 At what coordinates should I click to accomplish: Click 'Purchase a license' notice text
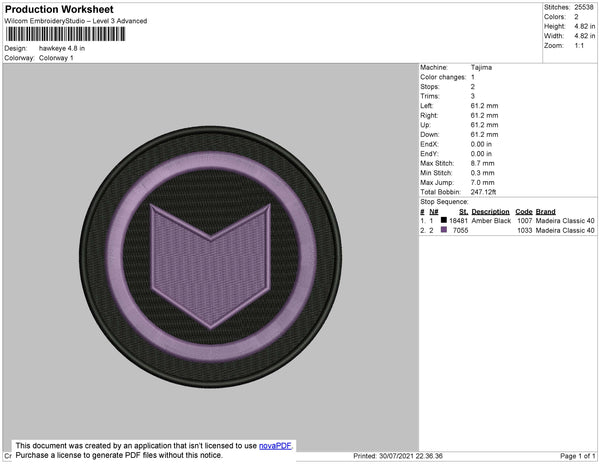pyautogui.click(x=119, y=455)
